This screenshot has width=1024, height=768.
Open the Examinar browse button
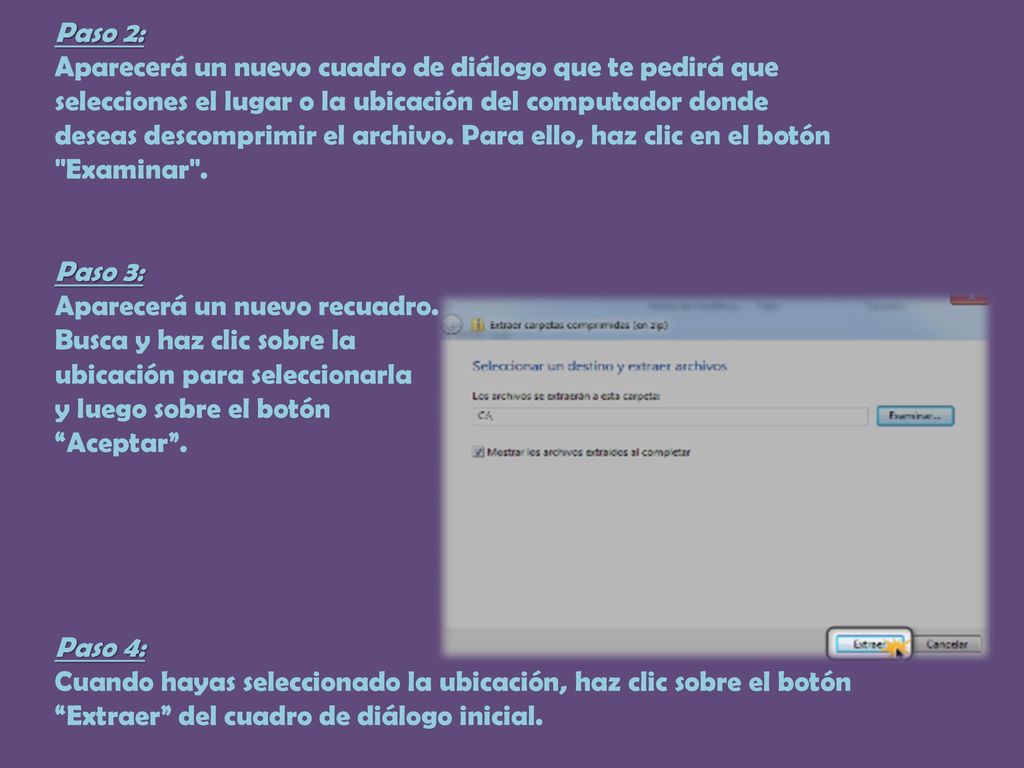[915, 416]
